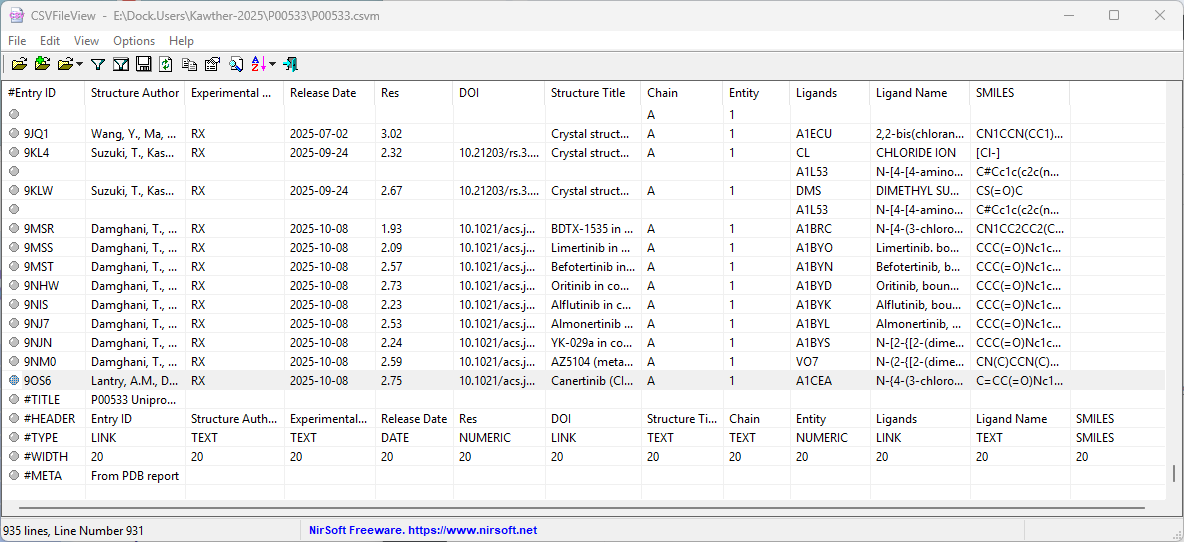1184x542 pixels.
Task: Click the Exit door icon
Action: [291, 65]
